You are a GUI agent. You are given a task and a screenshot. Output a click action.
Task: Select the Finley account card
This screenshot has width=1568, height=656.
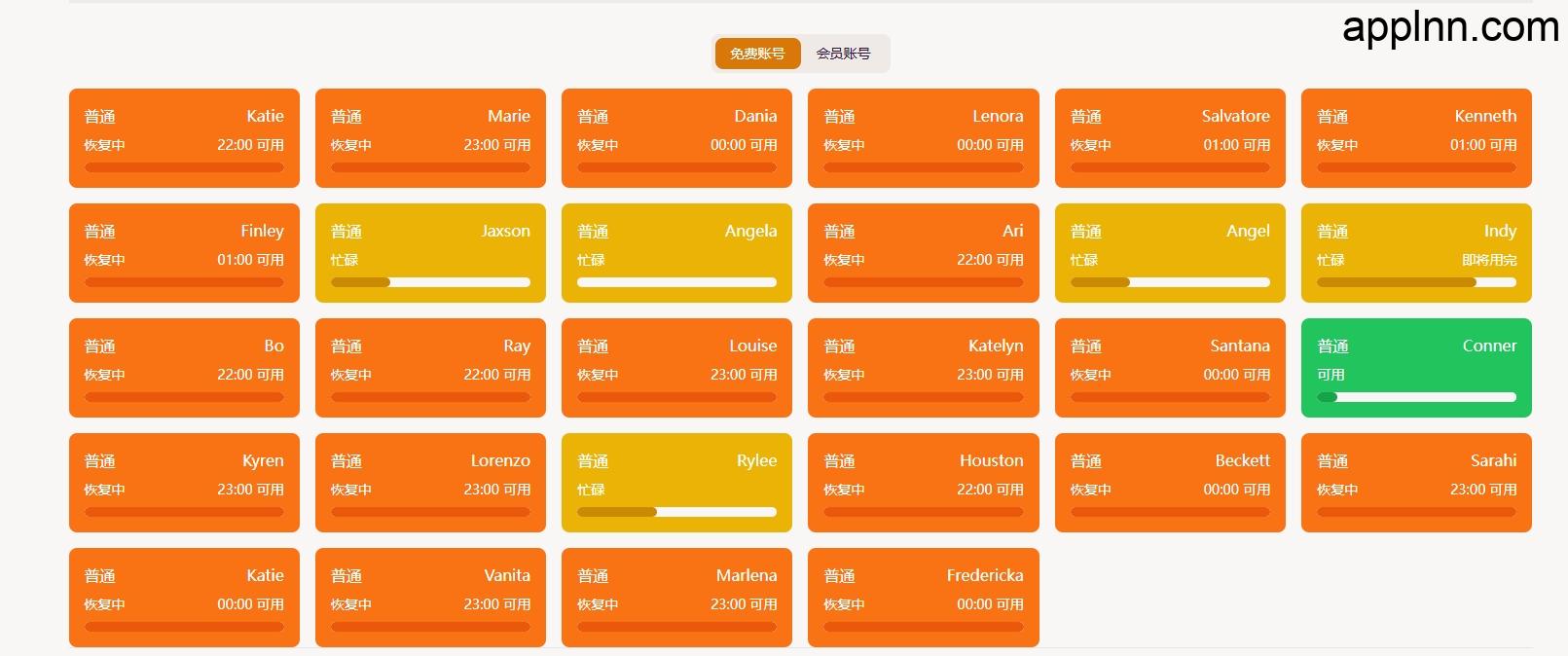pyautogui.click(x=184, y=253)
